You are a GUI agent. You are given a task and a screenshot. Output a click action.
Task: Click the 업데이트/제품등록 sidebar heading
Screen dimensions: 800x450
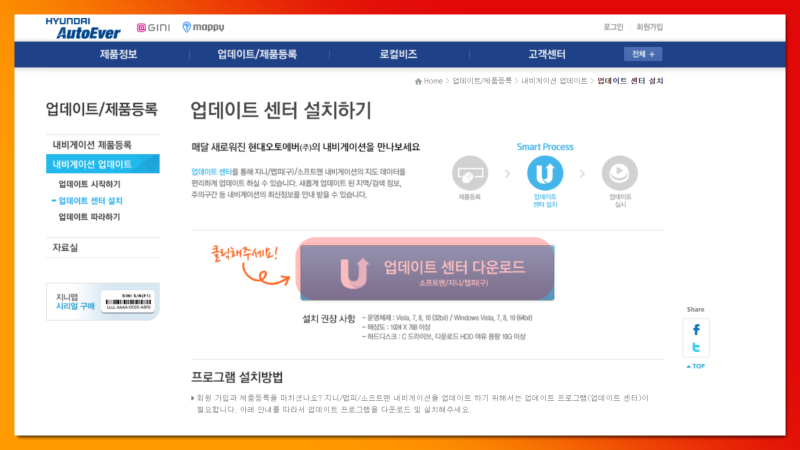102,109
